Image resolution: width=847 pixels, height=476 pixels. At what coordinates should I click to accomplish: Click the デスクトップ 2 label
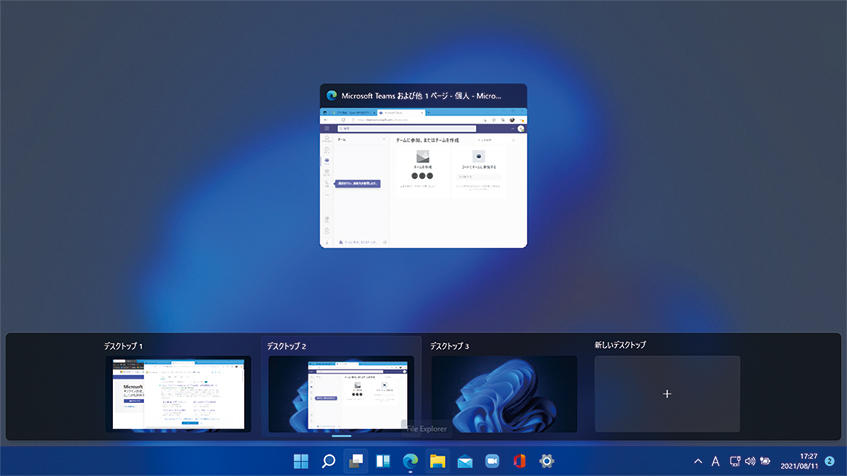[287, 346]
